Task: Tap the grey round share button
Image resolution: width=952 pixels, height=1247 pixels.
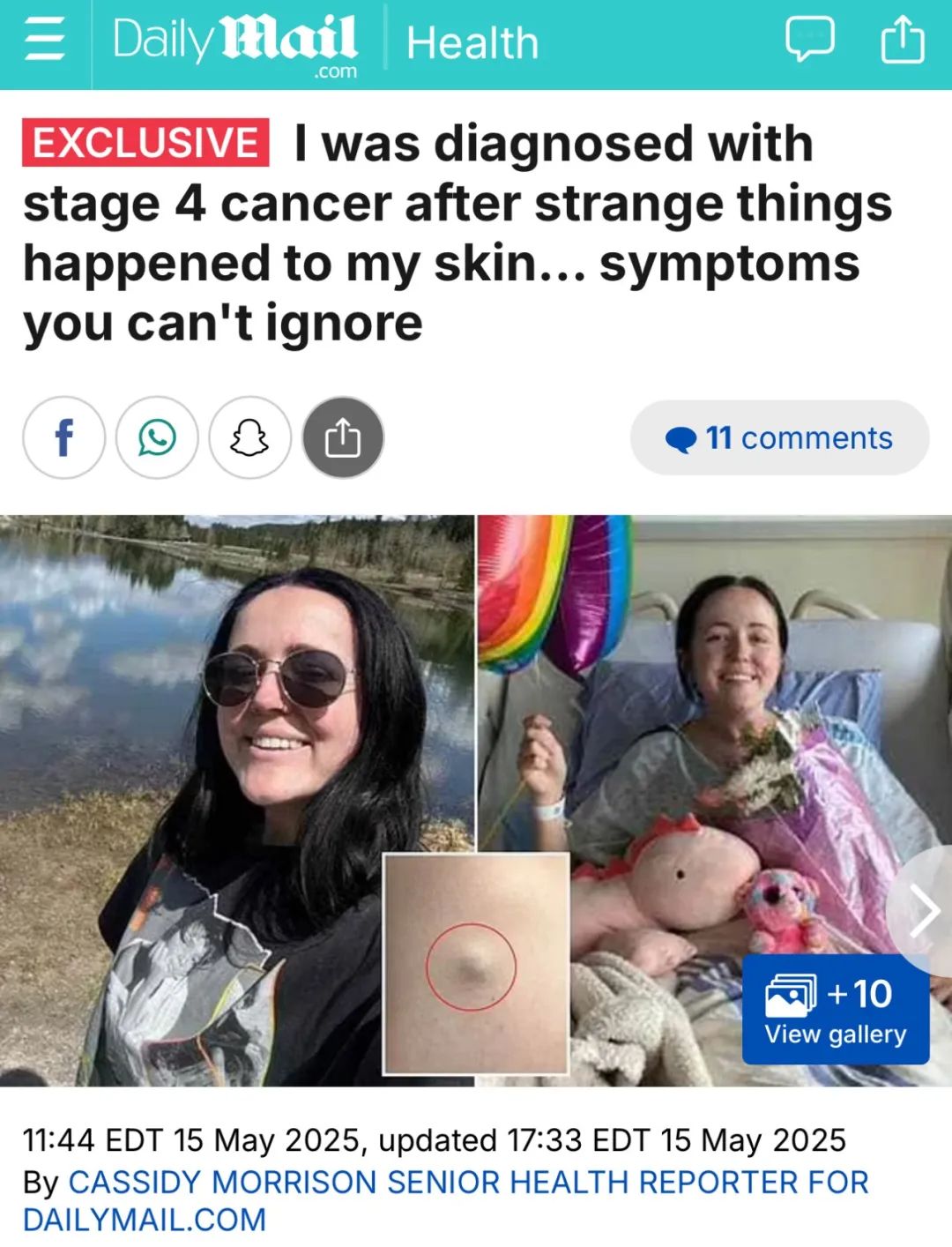Action: (x=343, y=437)
